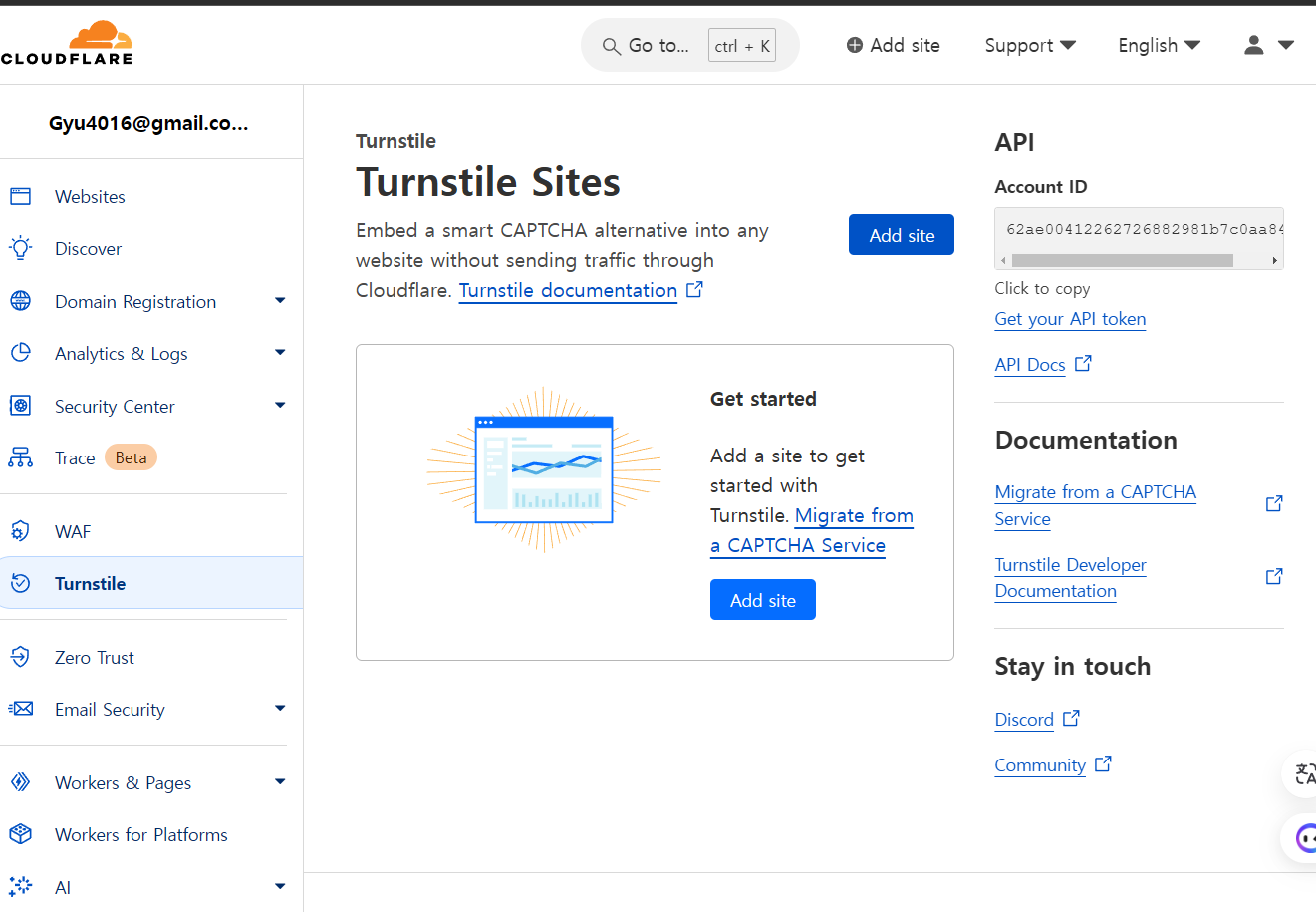Expand the Workers & Pages submenu arrow
Viewport: 1316px width, 912px height.
(280, 782)
